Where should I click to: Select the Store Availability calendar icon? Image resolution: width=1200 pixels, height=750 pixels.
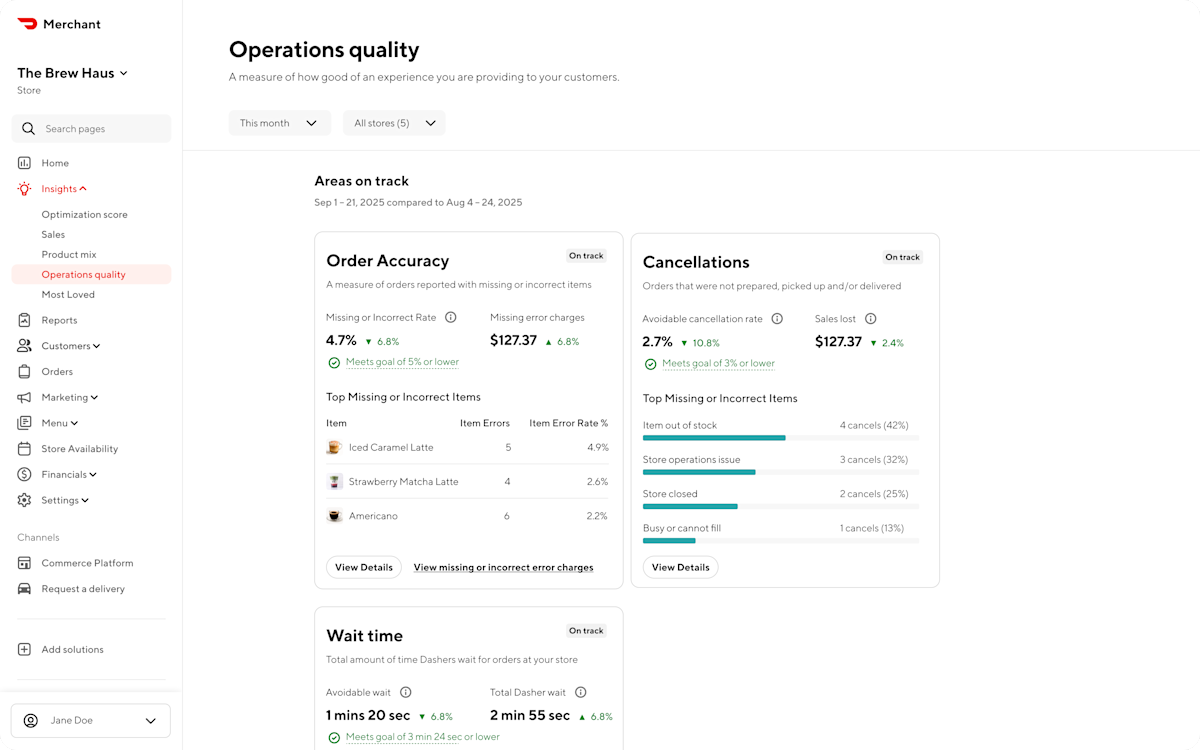(x=23, y=448)
